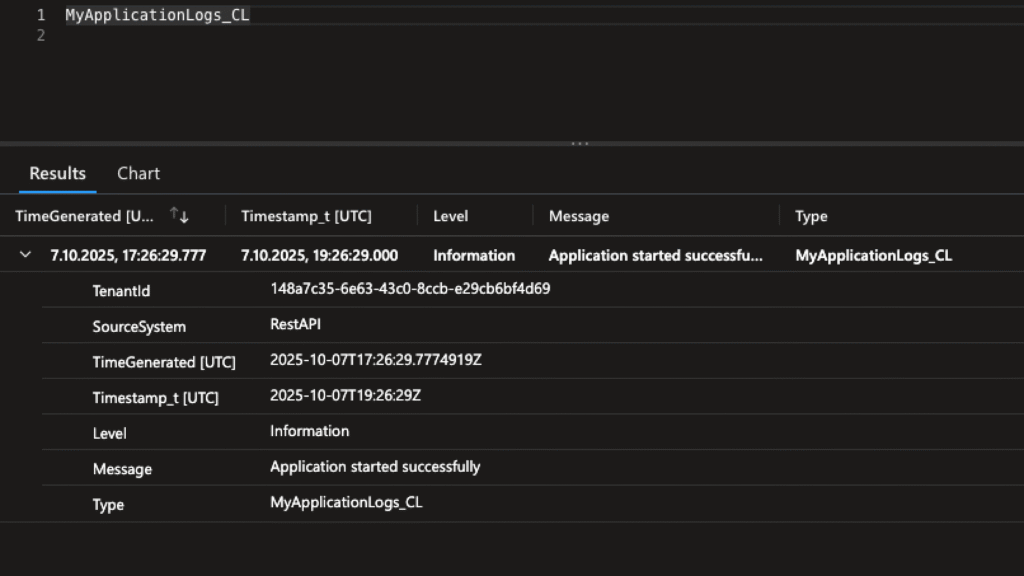
Task: Click the MyApplicationLogs_CL query text in editor
Action: click(x=157, y=15)
